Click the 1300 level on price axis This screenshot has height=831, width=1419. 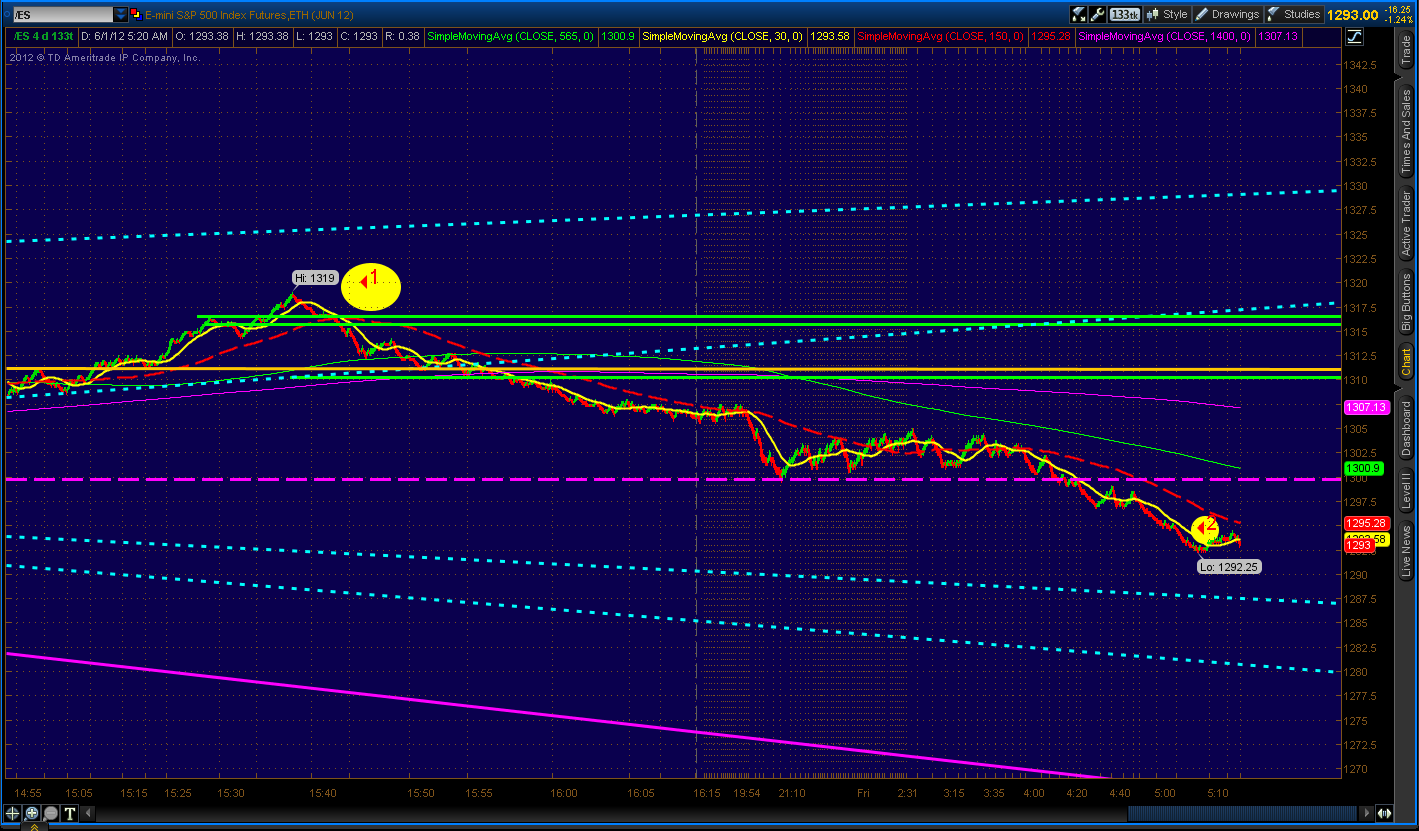pos(1357,478)
